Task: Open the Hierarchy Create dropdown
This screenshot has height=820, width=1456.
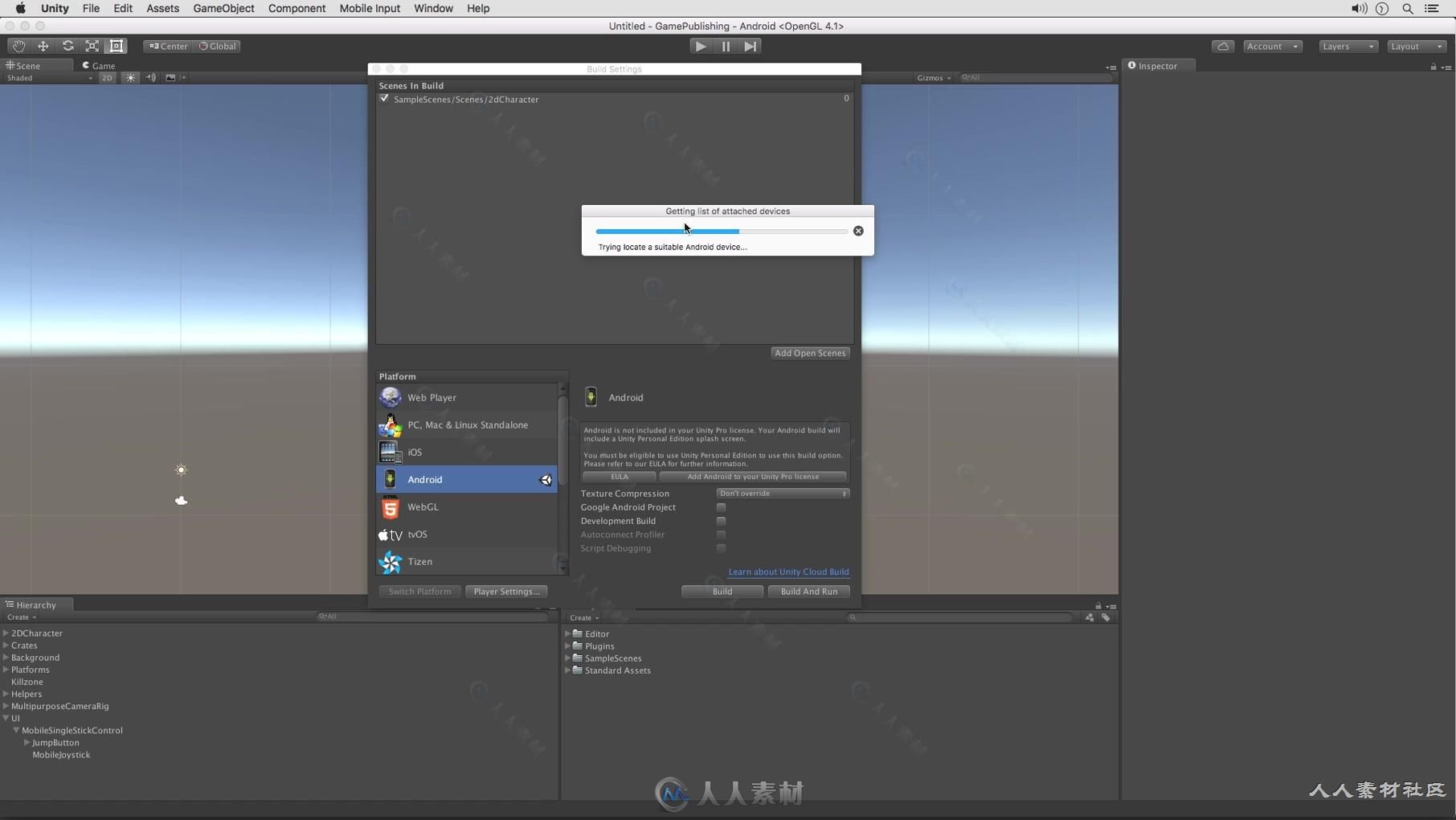Action: (x=21, y=617)
